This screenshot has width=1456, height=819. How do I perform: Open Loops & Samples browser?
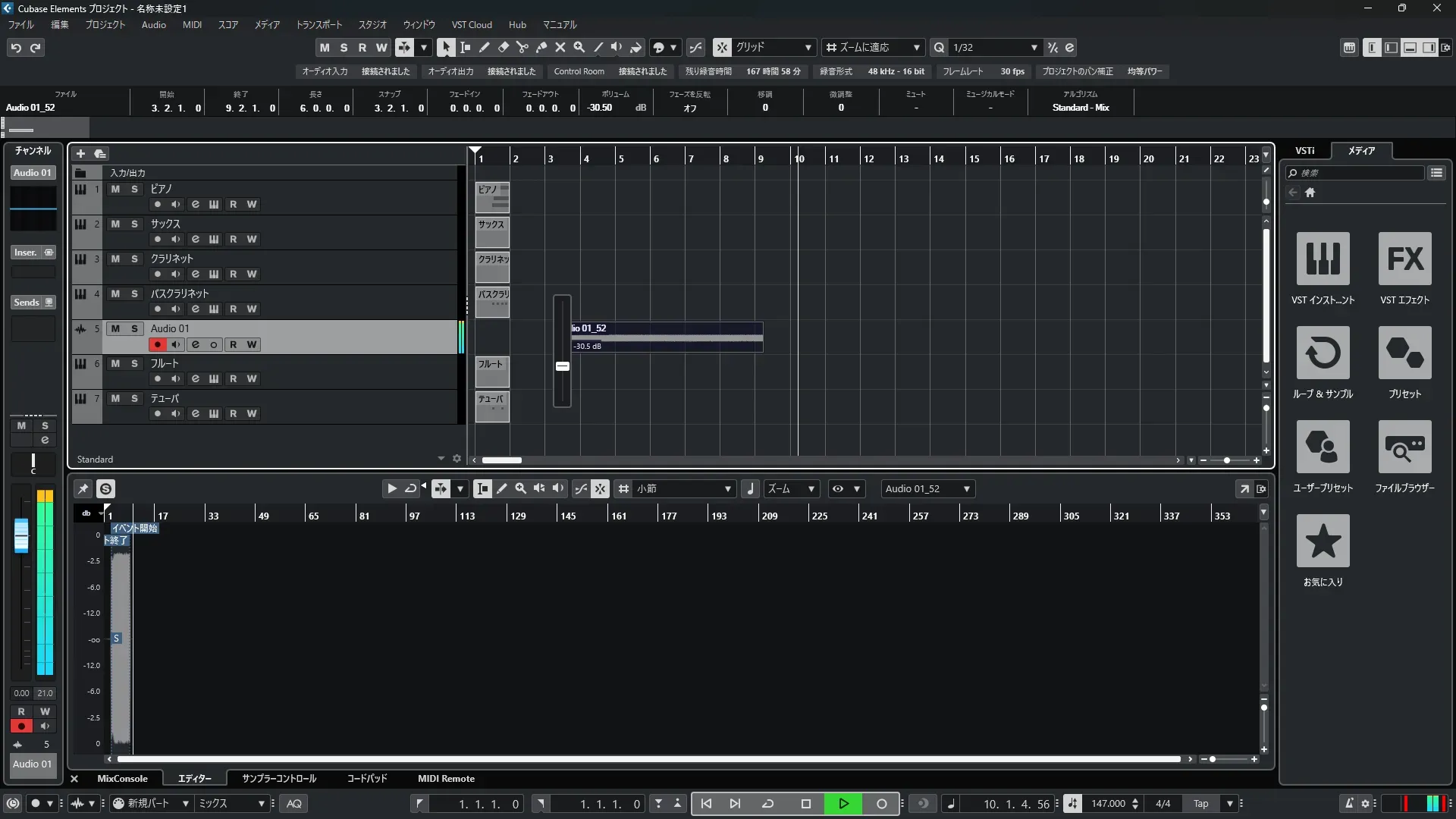1323,353
